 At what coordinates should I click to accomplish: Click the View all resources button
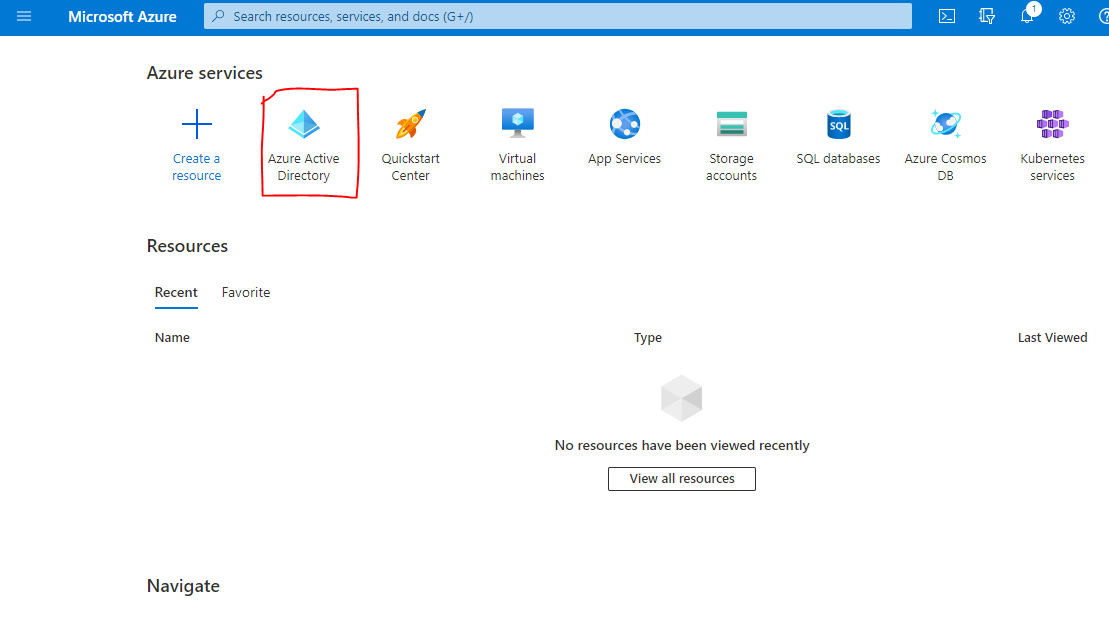click(x=682, y=479)
